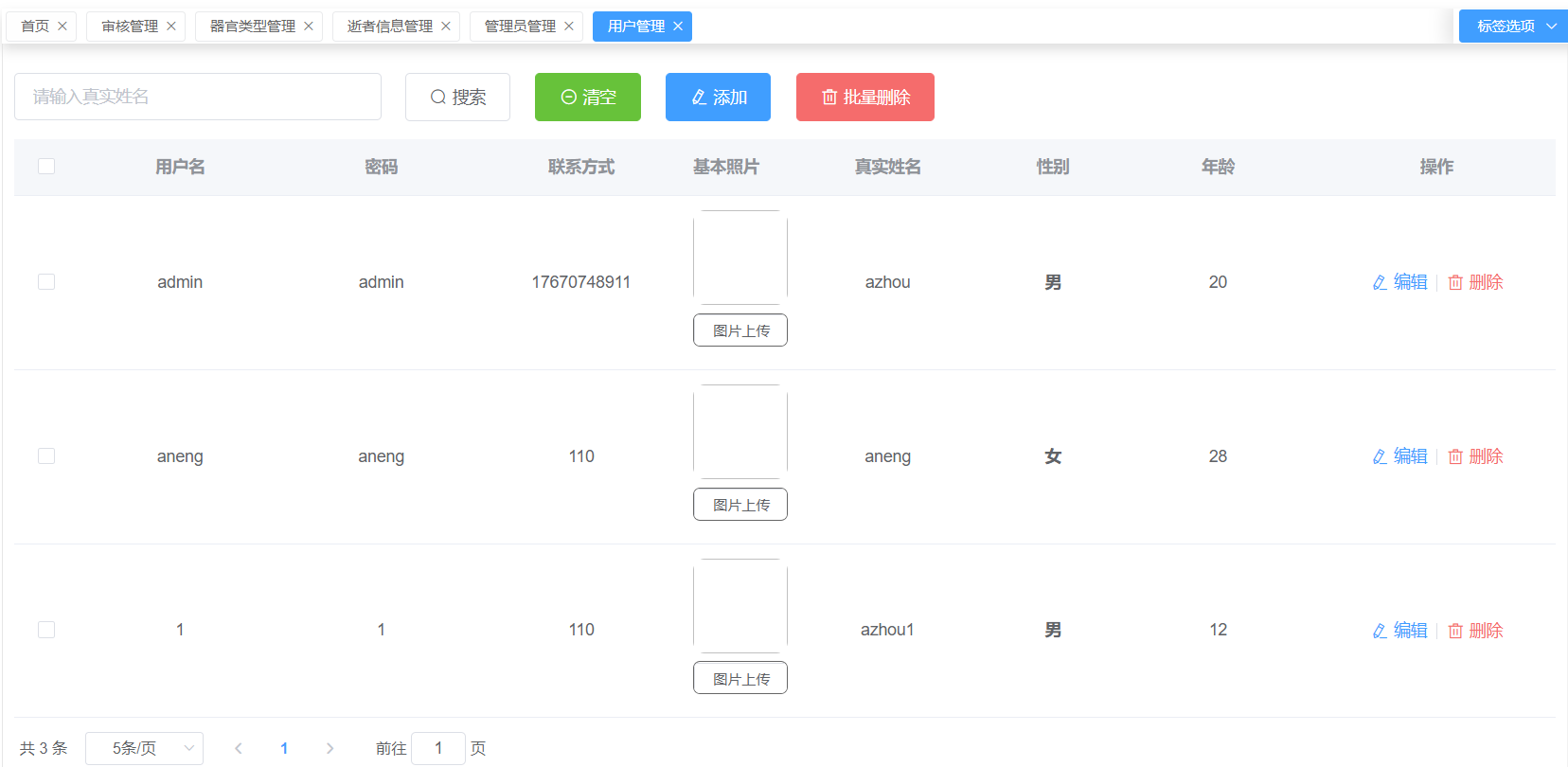Click the blue 添加 button

(718, 97)
